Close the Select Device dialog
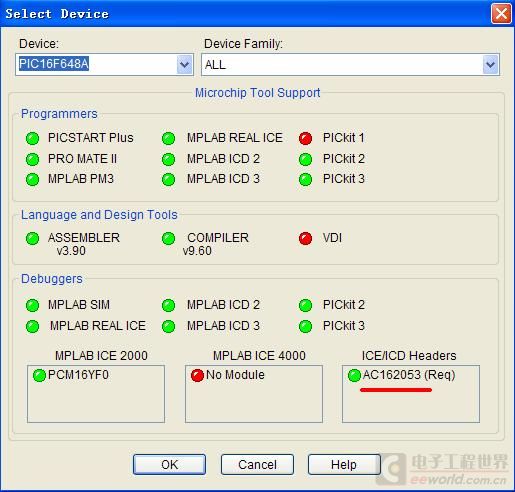The width and height of the screenshot is (515, 492). tap(501, 14)
